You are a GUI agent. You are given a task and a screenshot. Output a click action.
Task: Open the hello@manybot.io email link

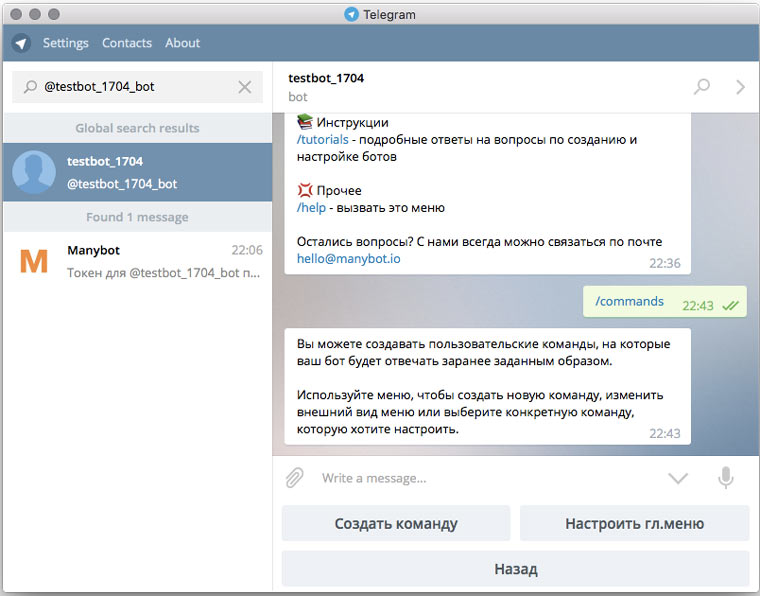[x=347, y=258]
